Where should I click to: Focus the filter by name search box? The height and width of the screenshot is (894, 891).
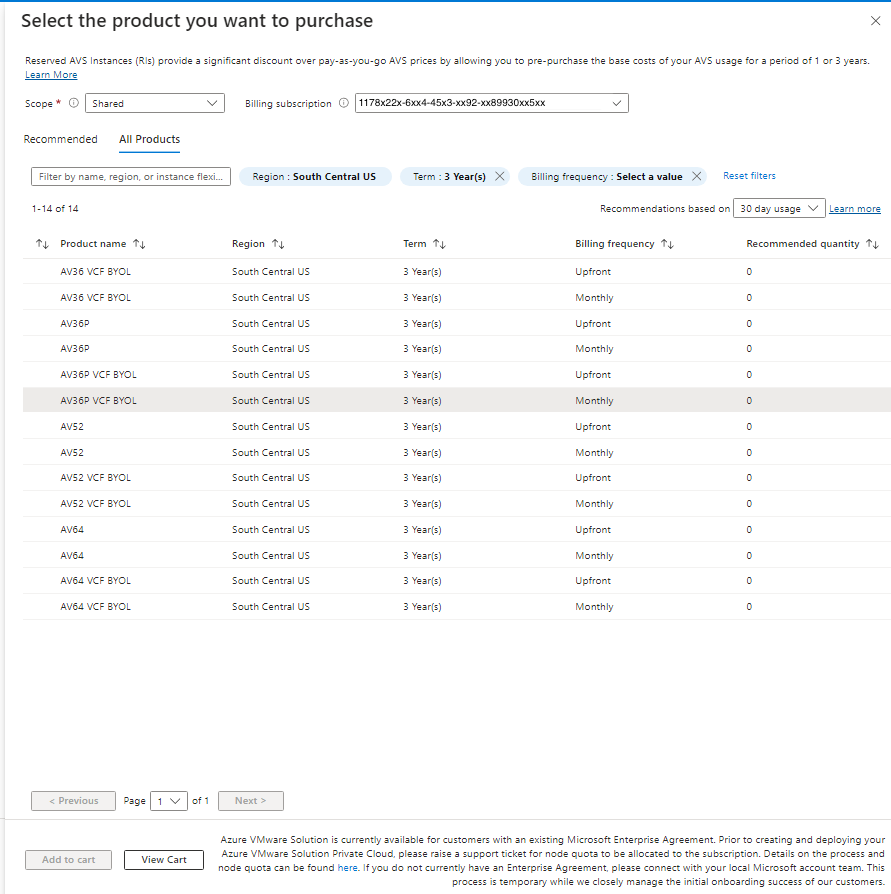131,177
